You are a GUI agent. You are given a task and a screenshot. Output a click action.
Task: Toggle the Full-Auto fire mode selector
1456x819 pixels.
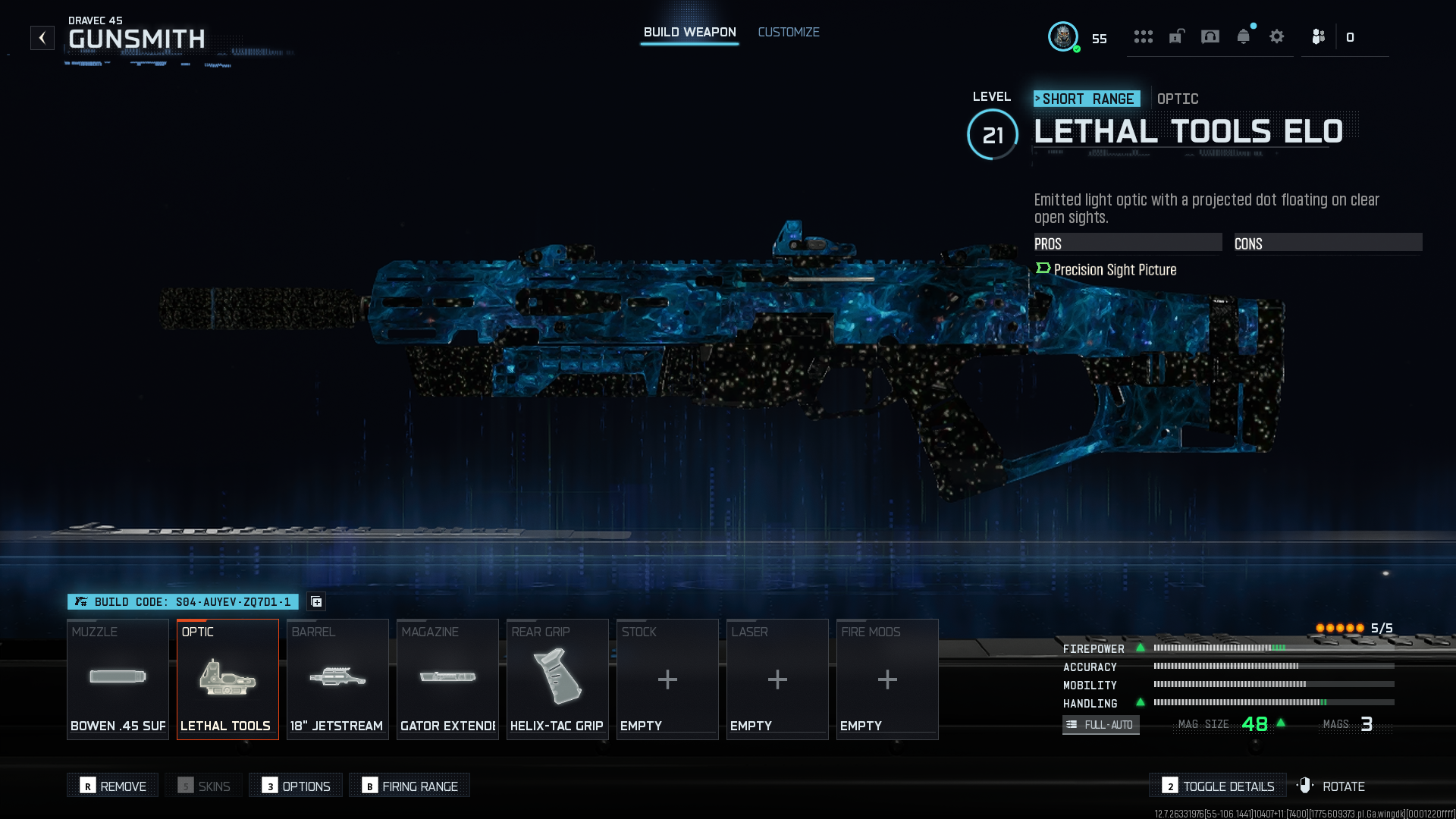[x=1101, y=725]
